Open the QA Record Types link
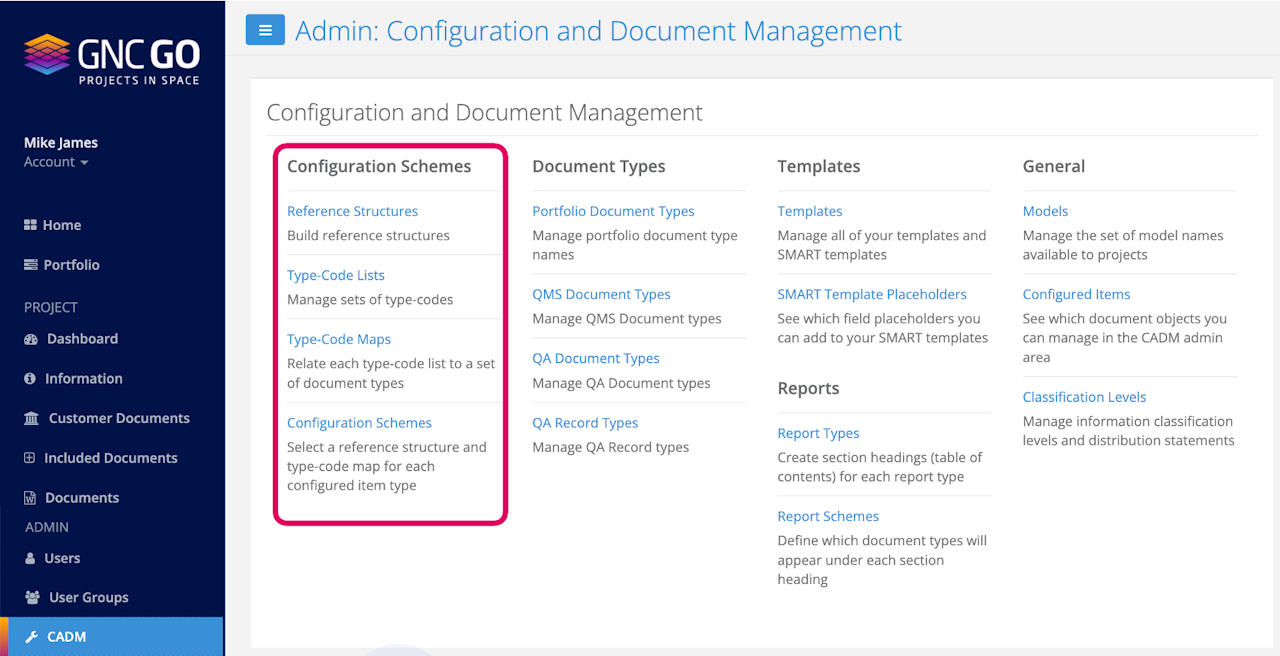The image size is (1280, 656). coord(585,423)
